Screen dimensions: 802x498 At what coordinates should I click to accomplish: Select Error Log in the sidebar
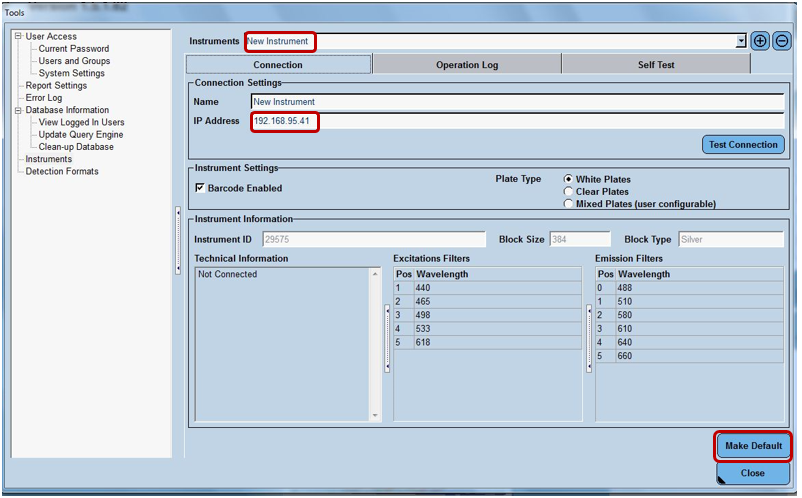(44, 98)
